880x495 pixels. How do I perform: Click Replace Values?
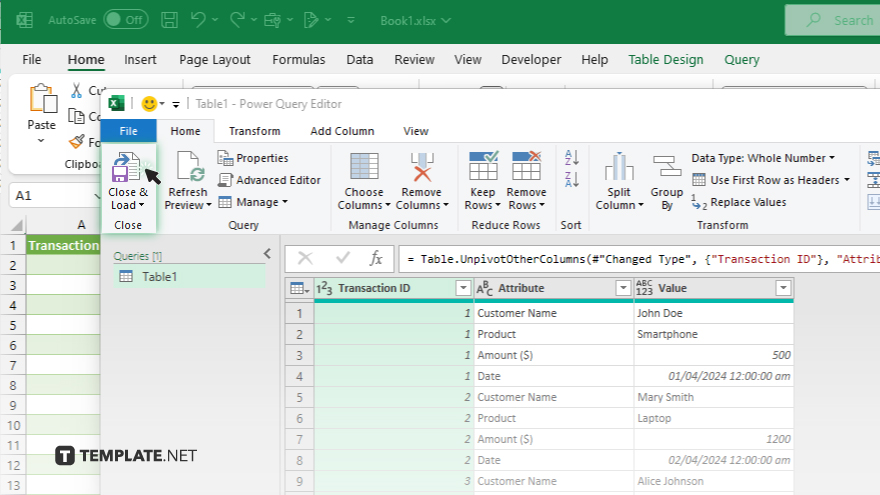pyautogui.click(x=739, y=203)
